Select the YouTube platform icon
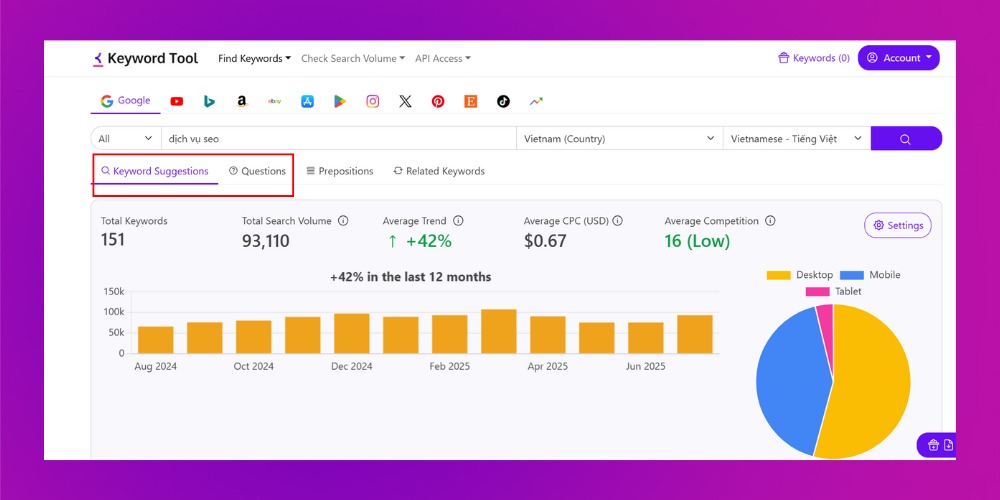This screenshot has width=1000, height=500. coord(177,101)
